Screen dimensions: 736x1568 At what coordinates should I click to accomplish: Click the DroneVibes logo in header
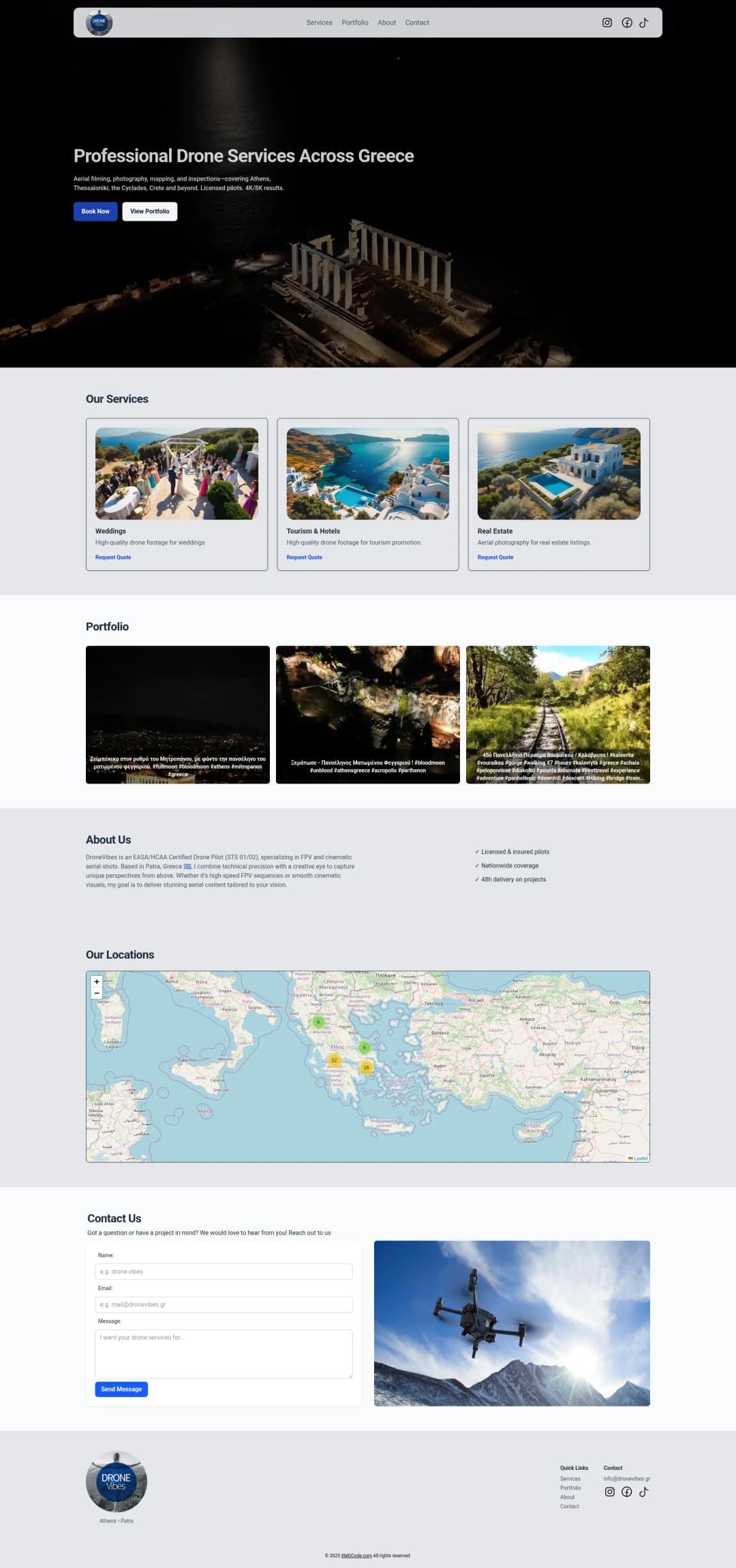pos(99,22)
